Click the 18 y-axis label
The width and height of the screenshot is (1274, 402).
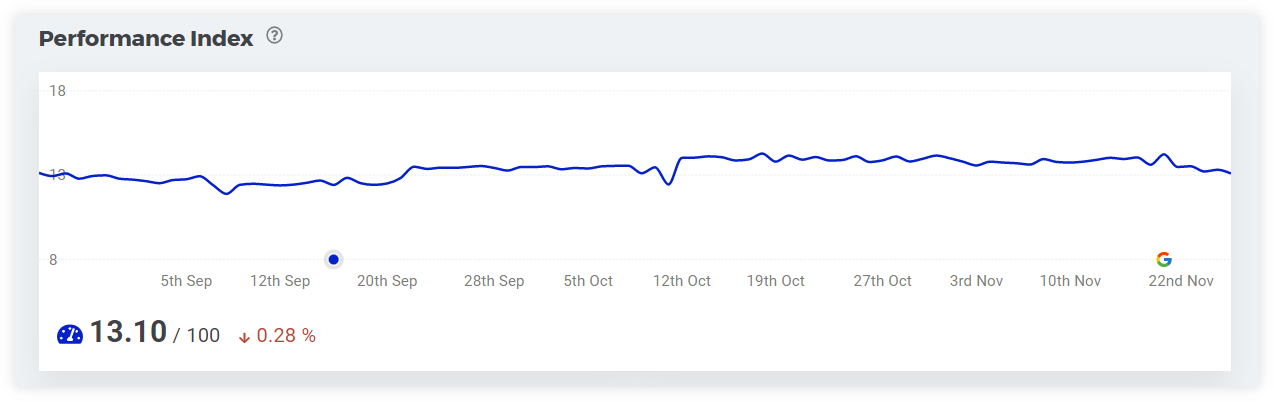pyautogui.click(x=57, y=91)
